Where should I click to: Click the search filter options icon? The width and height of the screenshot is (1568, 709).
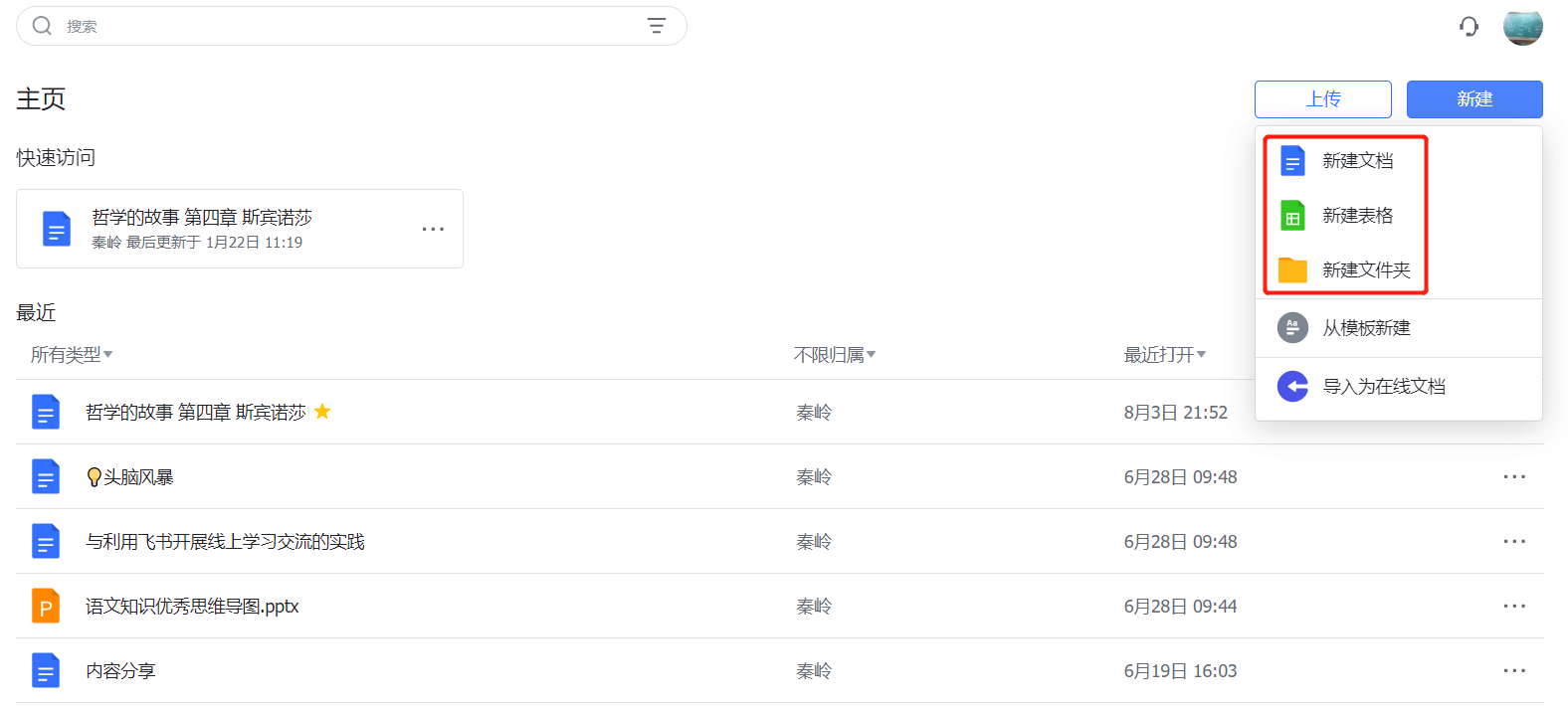pyautogui.click(x=657, y=26)
